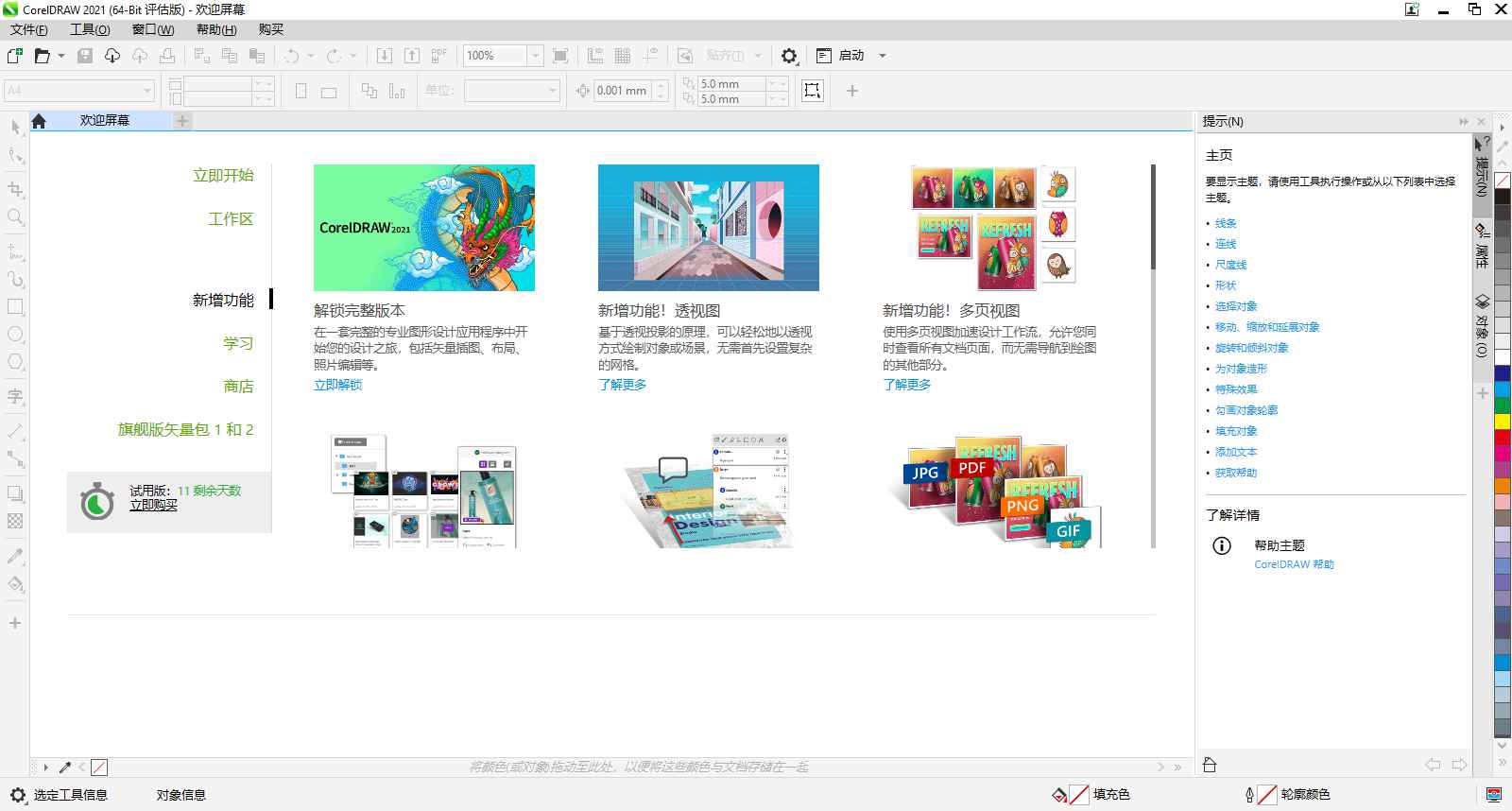Click the Import icon in toolbar

(x=384, y=56)
